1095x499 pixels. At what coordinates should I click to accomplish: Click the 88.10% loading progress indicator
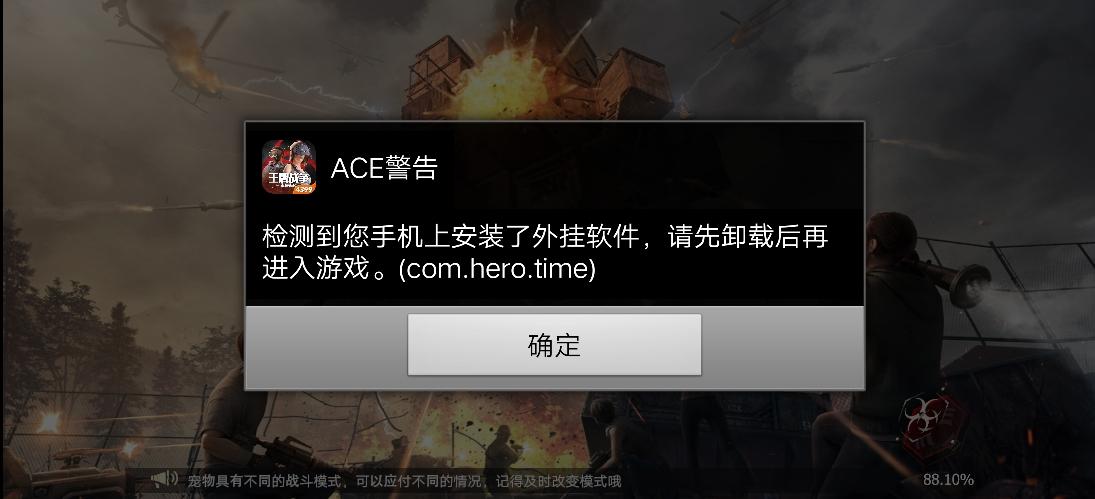(948, 479)
